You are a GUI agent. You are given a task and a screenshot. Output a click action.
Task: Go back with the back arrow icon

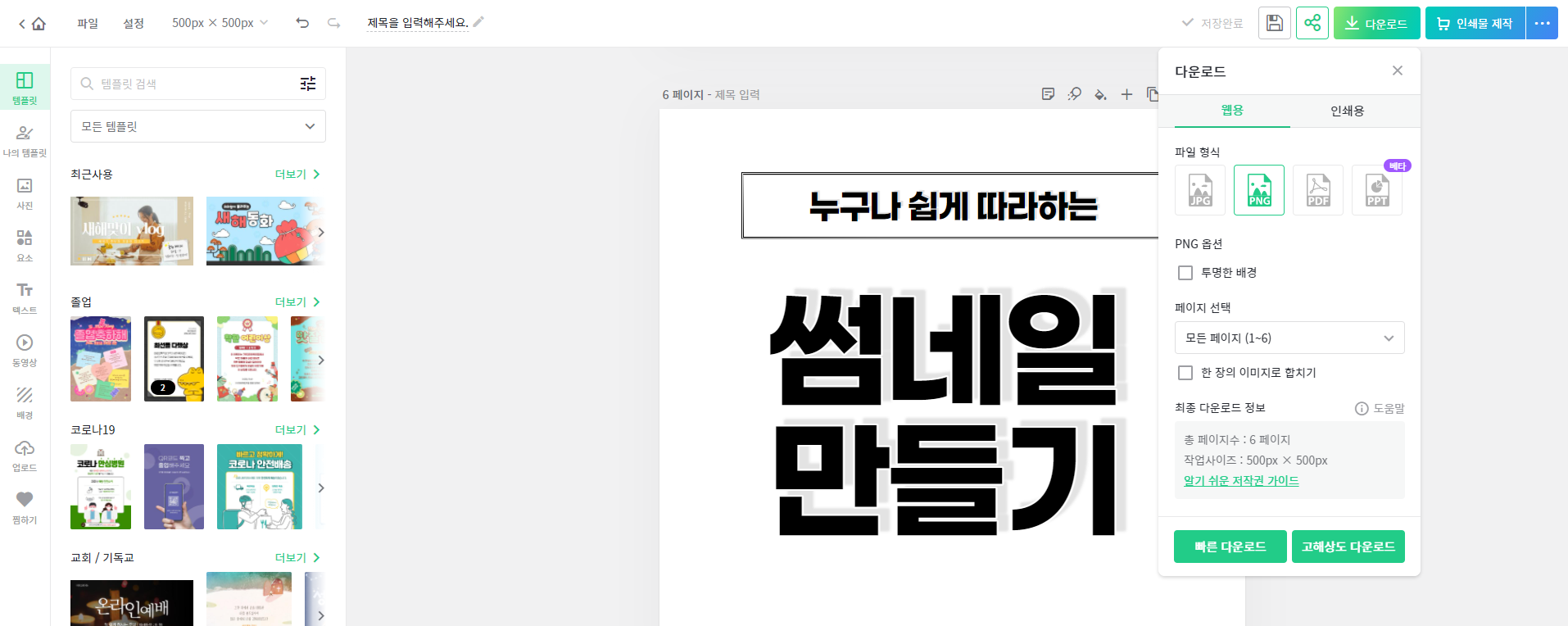coord(22,24)
